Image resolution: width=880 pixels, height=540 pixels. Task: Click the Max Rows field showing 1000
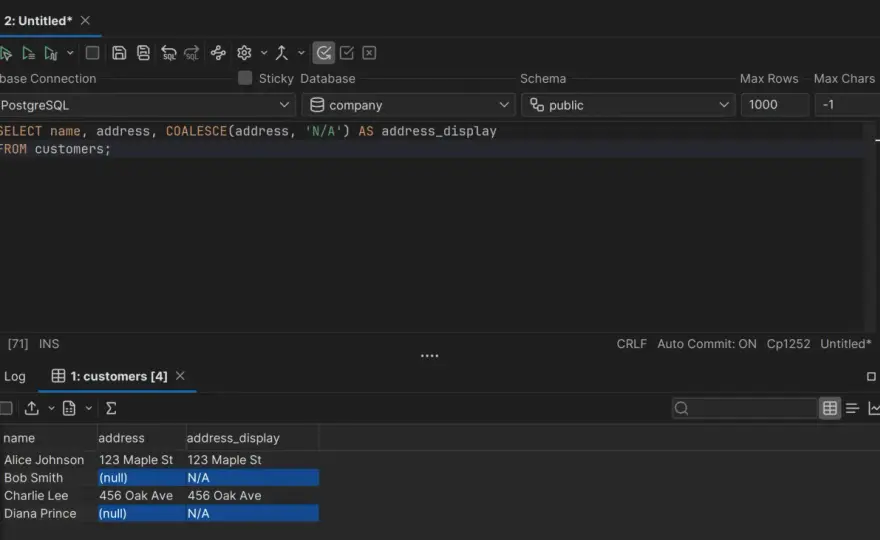tap(775, 105)
